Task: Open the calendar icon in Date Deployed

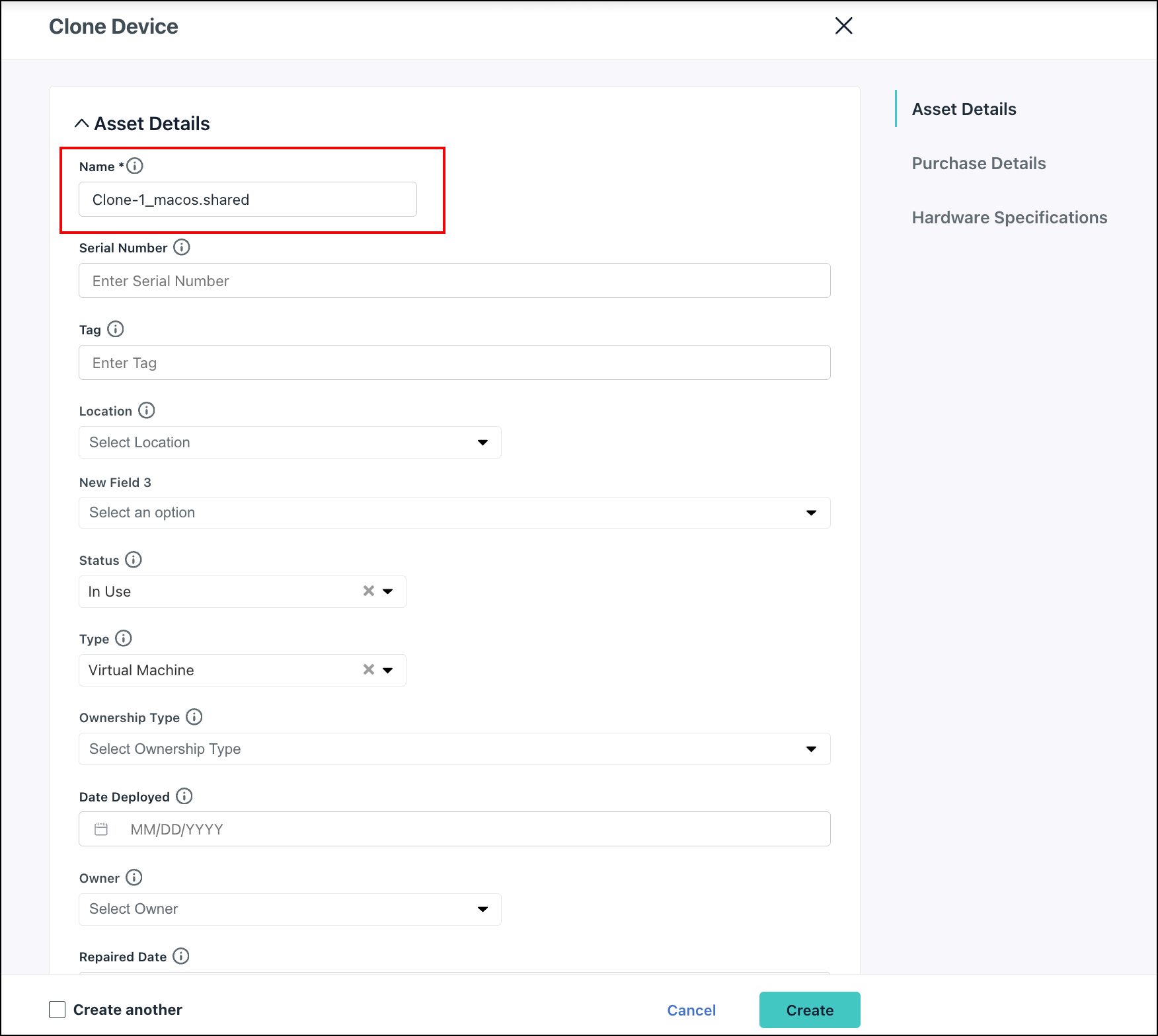Action: coord(100,829)
